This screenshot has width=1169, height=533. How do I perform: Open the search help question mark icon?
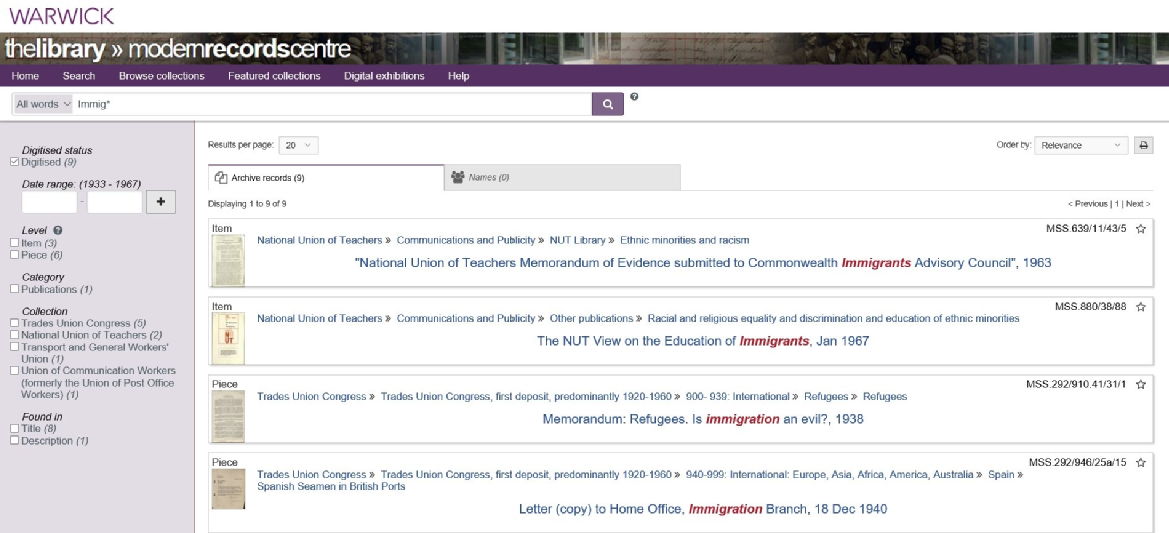[634, 97]
